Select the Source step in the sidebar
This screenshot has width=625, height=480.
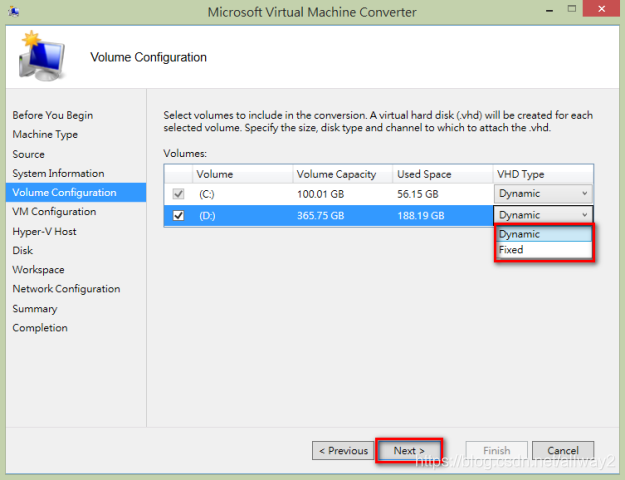click(28, 154)
